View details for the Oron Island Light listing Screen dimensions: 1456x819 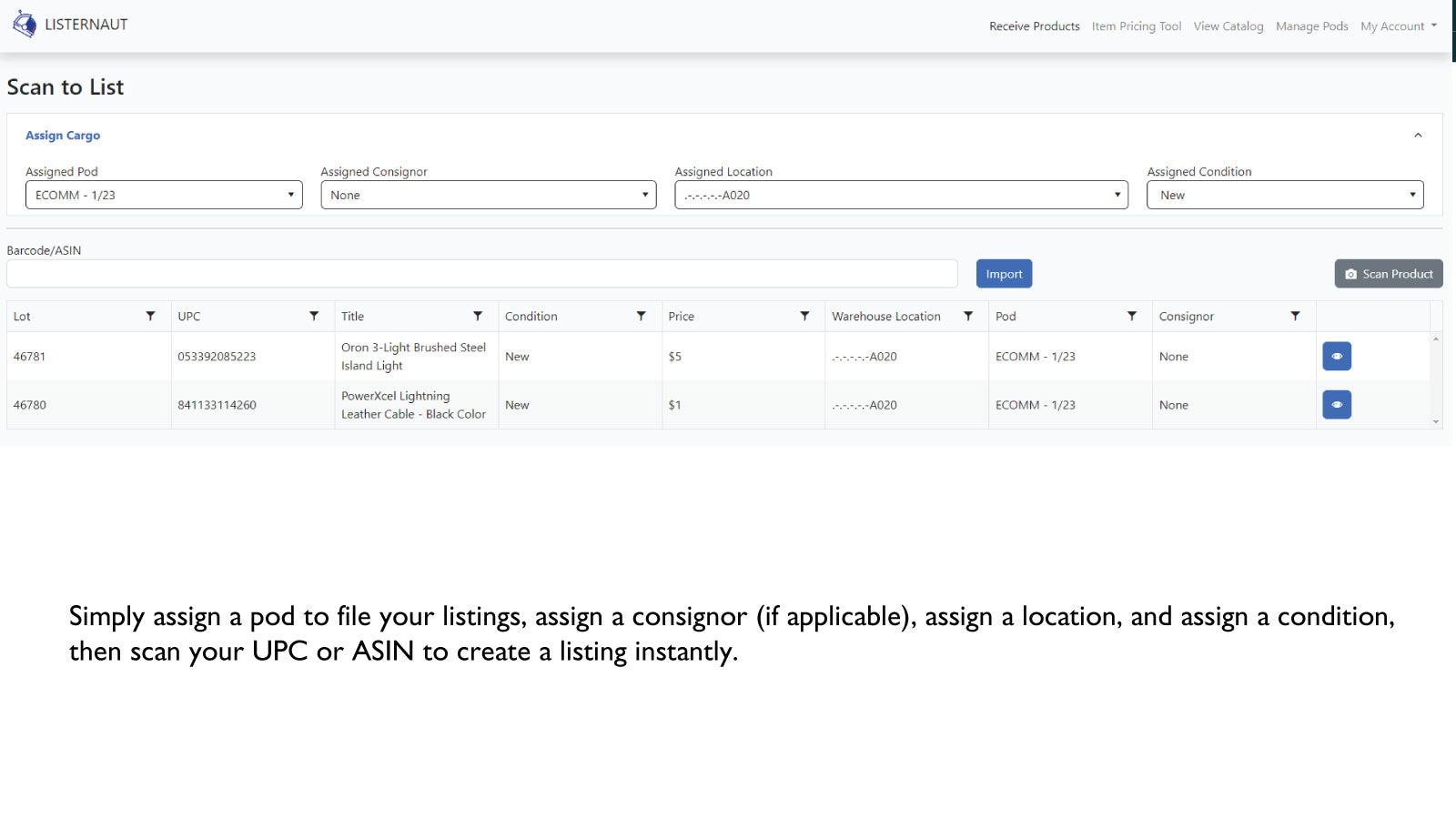(1336, 356)
